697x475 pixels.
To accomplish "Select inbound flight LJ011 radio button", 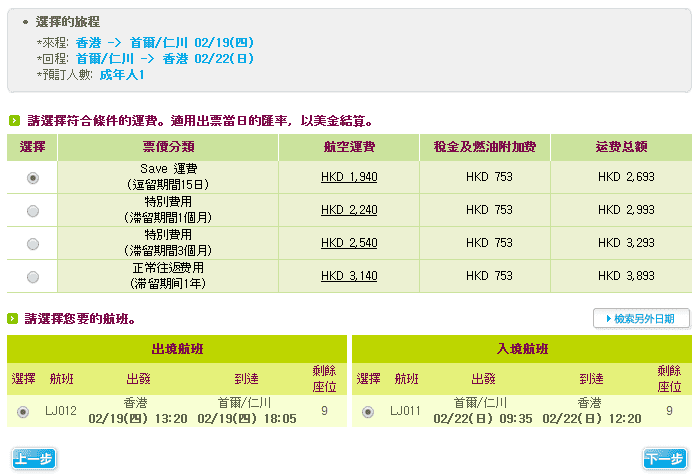I will 368,411.
